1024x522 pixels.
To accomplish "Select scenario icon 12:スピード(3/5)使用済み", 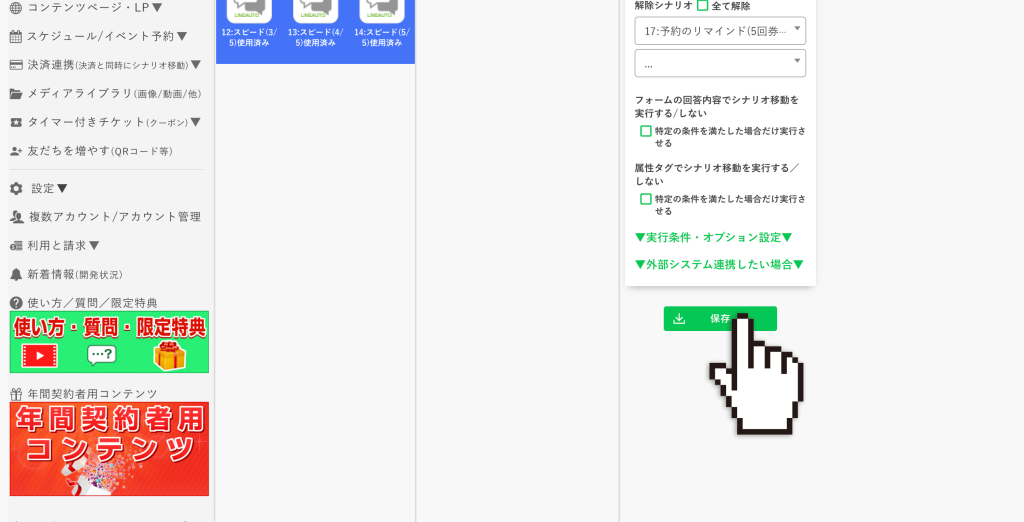I will (249, 12).
